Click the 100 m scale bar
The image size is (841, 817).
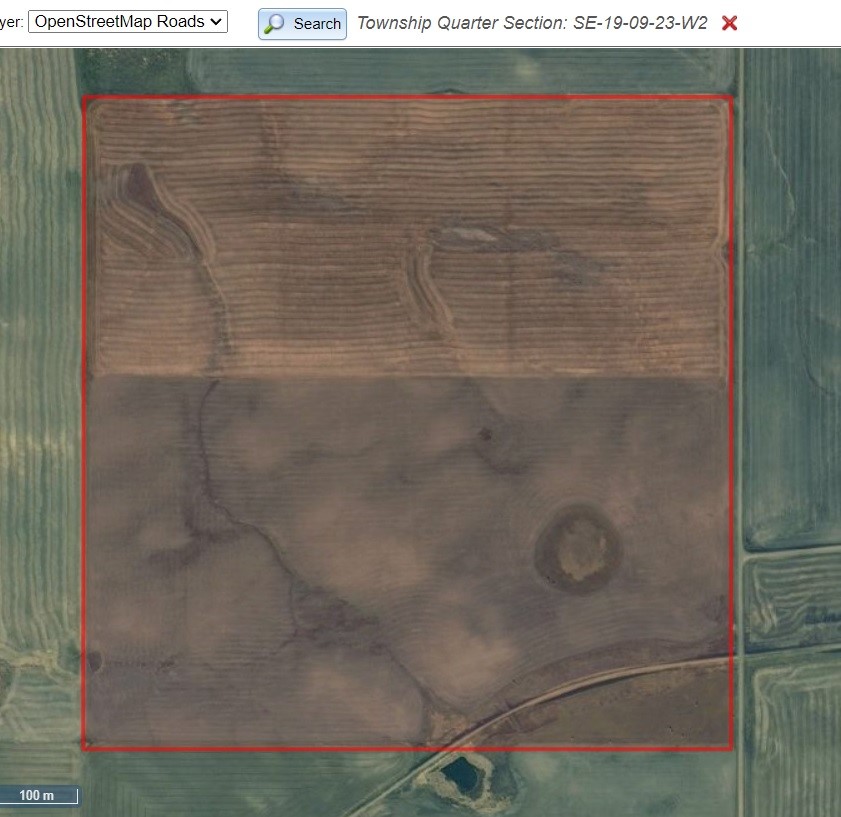tap(38, 795)
